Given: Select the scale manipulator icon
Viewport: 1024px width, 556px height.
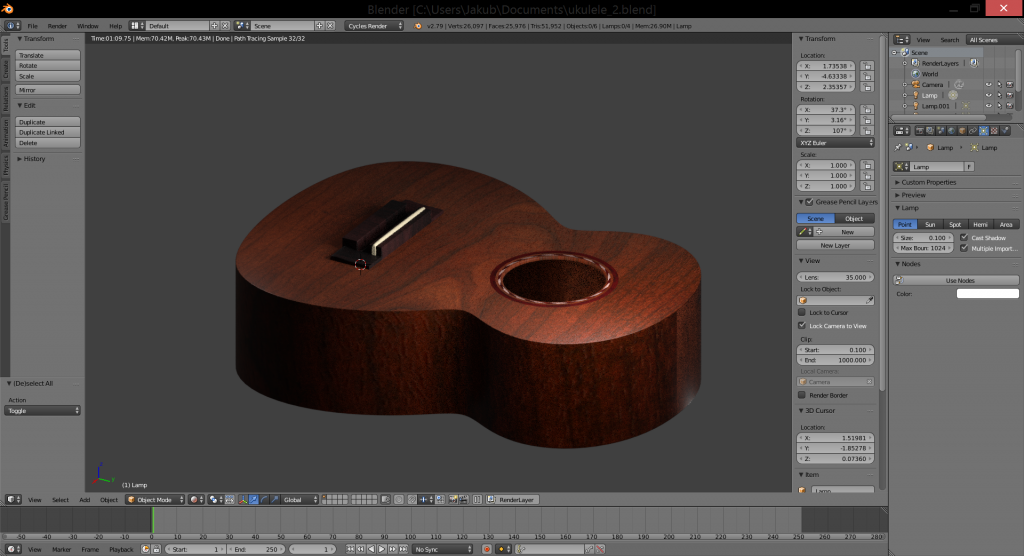Looking at the screenshot, I should point(275,499).
